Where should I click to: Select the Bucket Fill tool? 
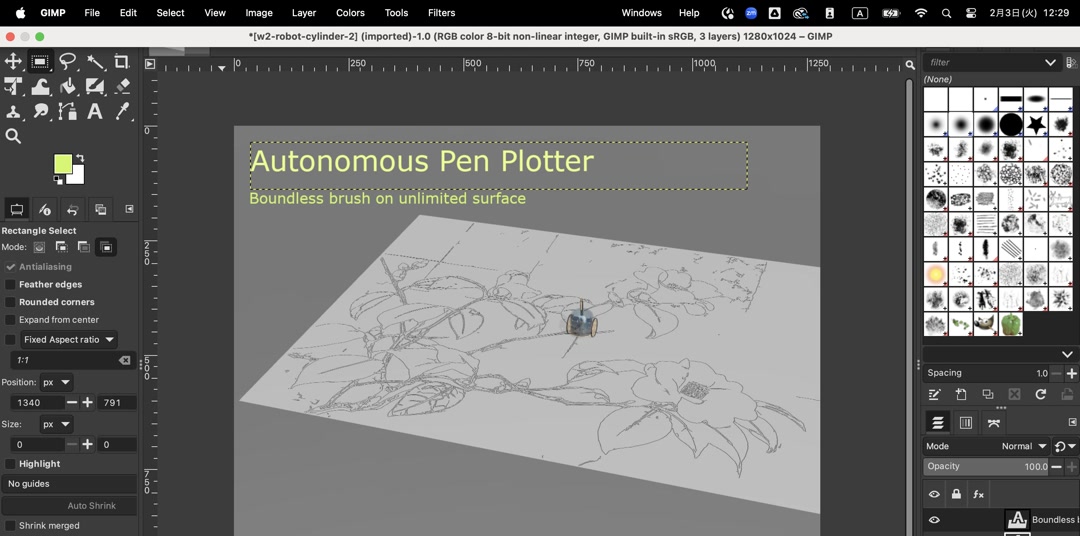point(68,86)
